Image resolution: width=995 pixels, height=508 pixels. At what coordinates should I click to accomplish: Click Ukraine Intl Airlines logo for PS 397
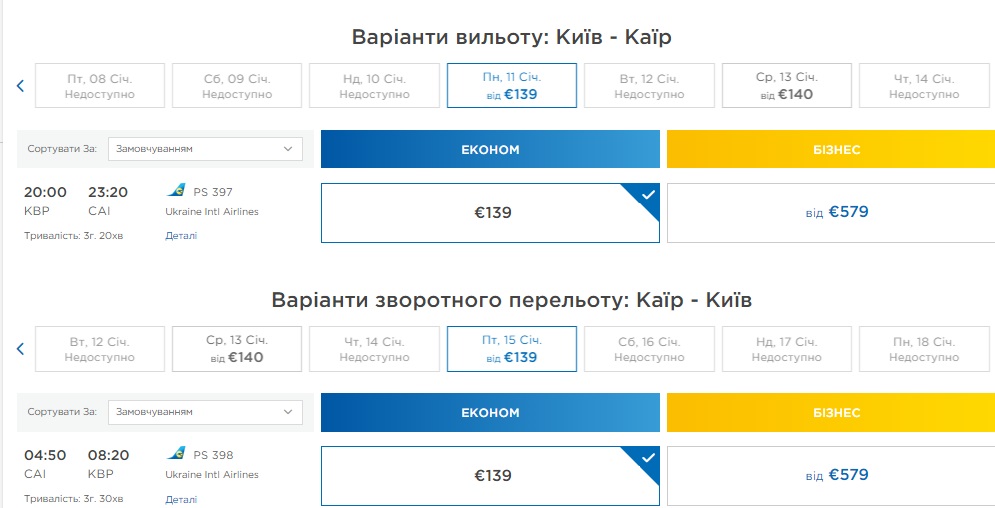(x=177, y=191)
